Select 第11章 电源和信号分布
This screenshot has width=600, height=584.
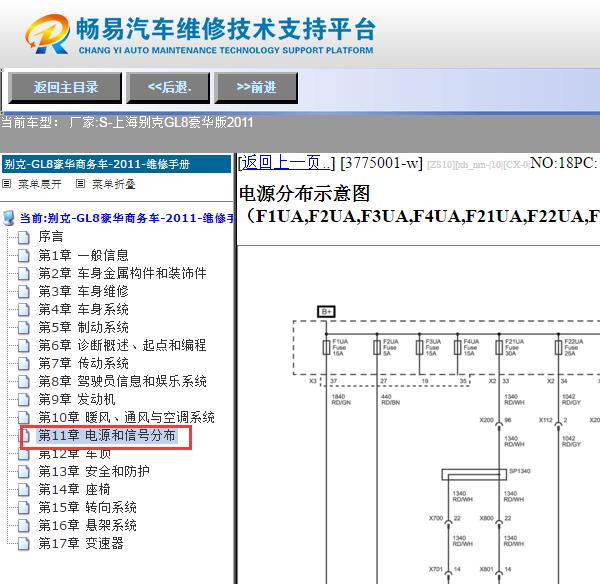point(106,436)
